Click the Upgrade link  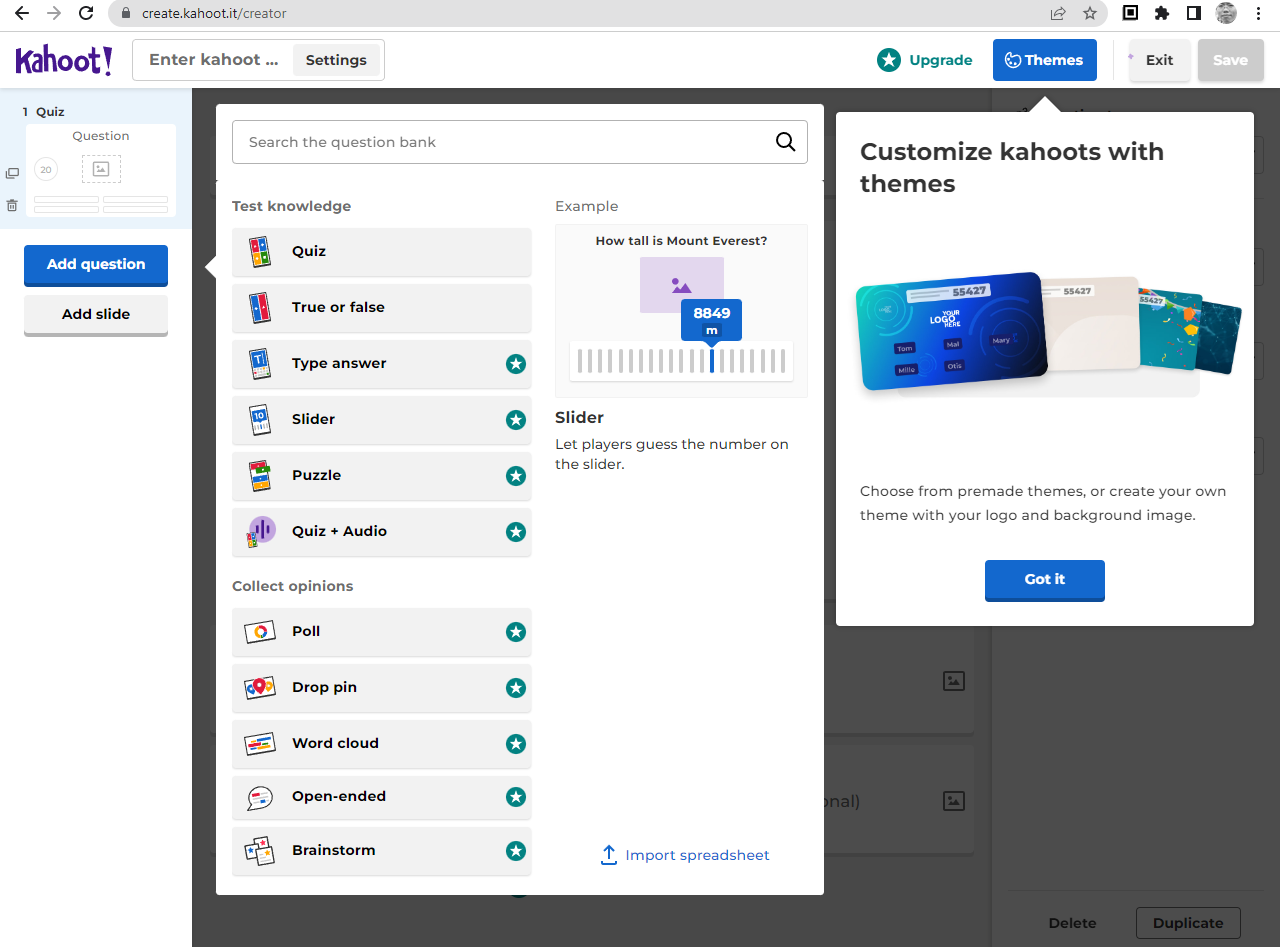point(924,60)
